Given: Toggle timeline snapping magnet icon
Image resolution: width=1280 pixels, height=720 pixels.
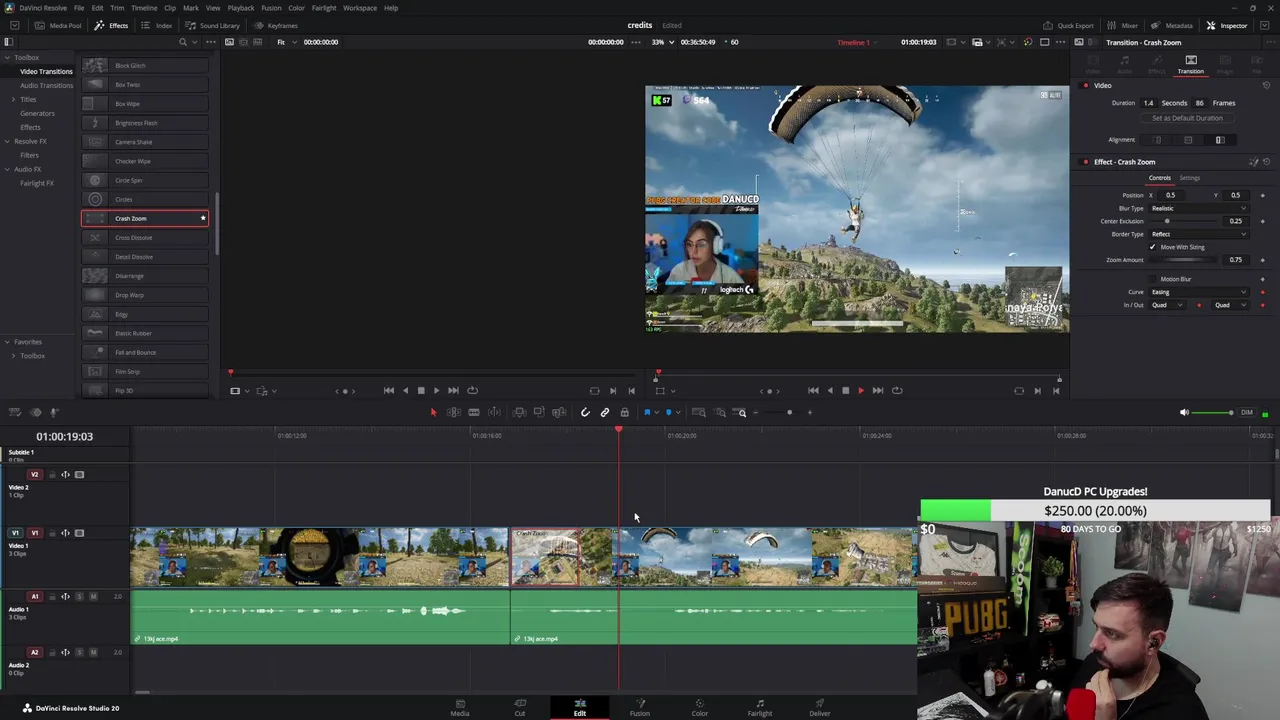Looking at the screenshot, I should (585, 412).
